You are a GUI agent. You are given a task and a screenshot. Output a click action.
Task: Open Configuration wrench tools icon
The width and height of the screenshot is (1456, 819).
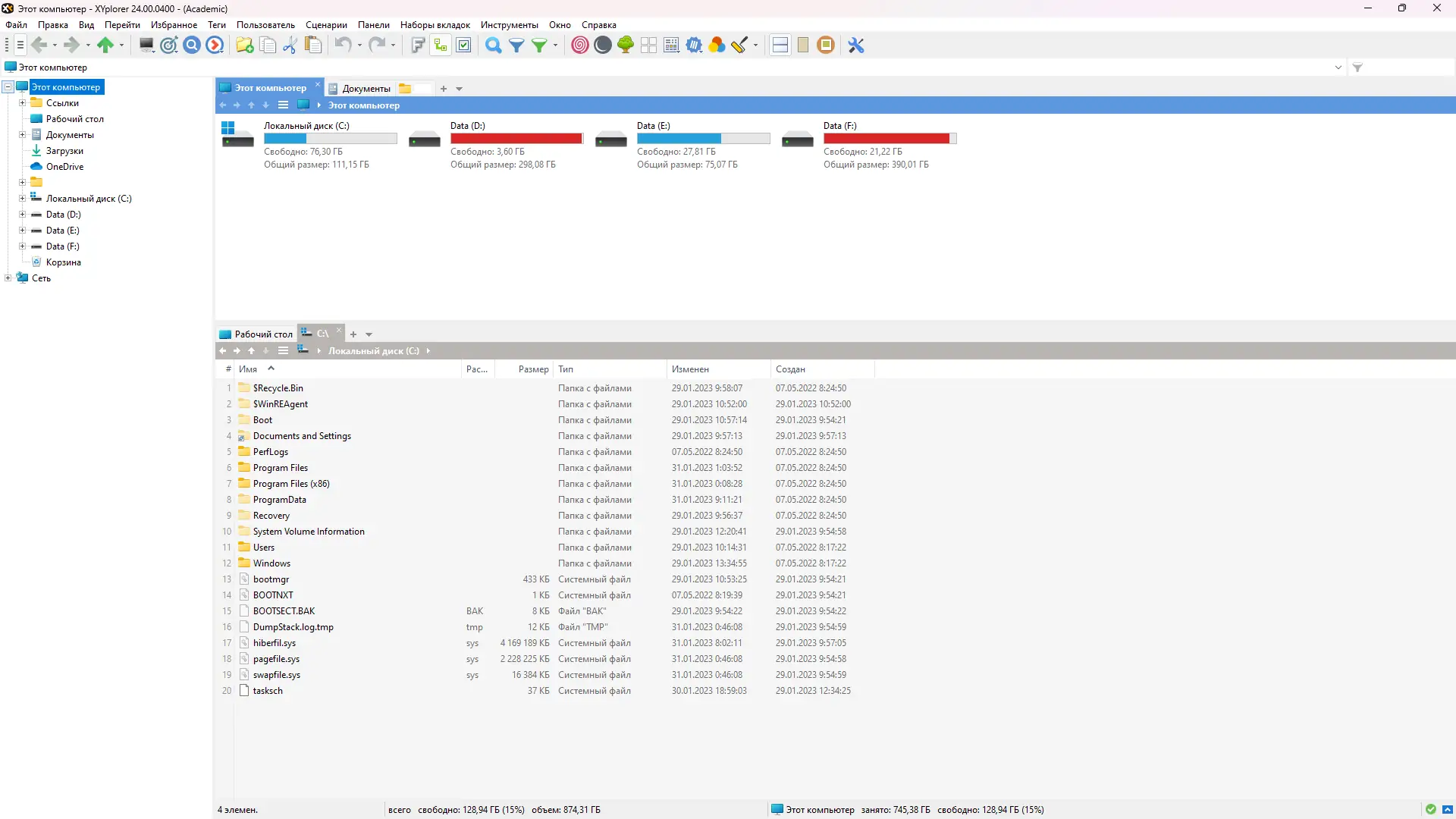[856, 45]
